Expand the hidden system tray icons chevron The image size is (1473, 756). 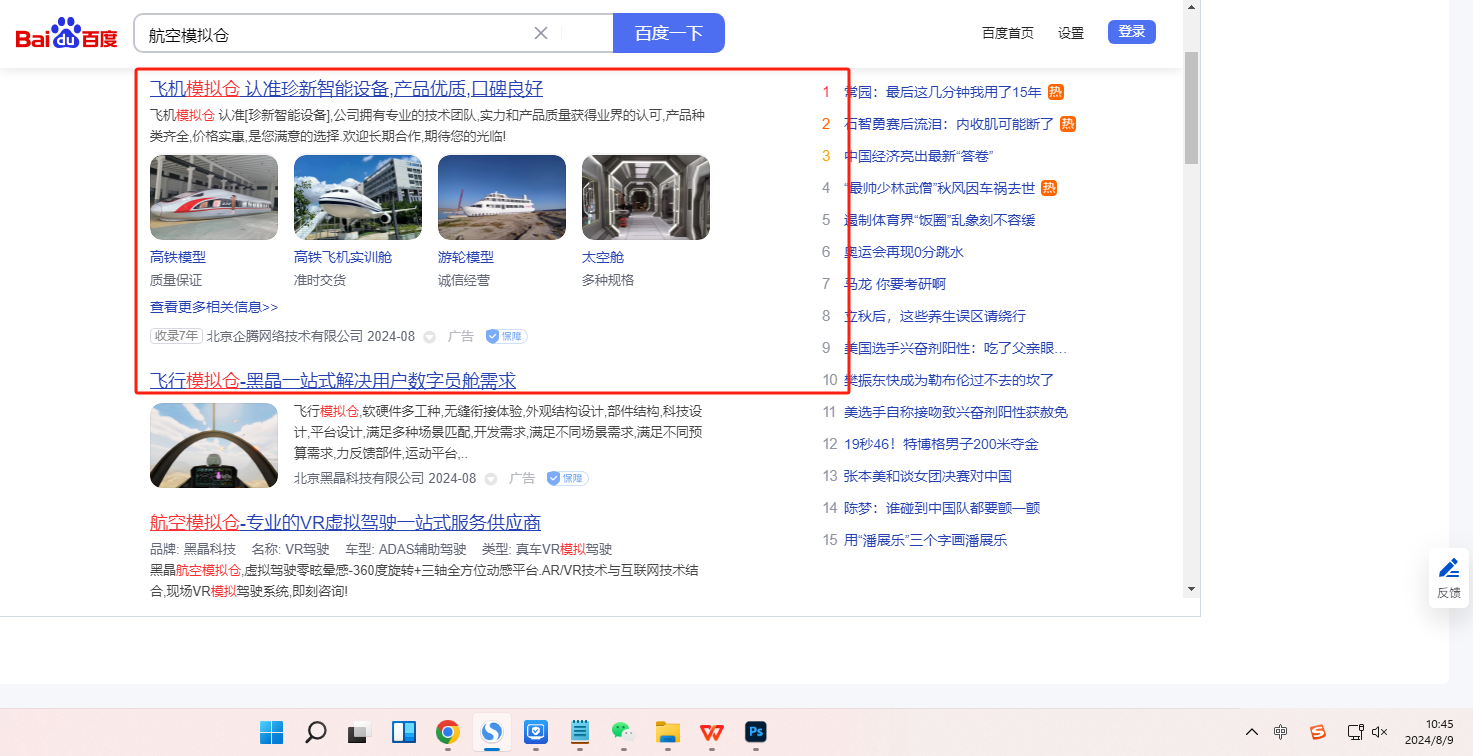pyautogui.click(x=1251, y=732)
